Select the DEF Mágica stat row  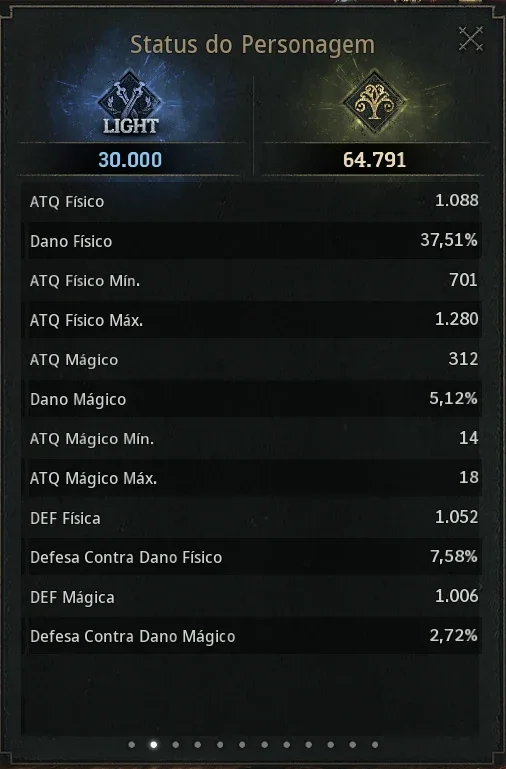(x=253, y=596)
